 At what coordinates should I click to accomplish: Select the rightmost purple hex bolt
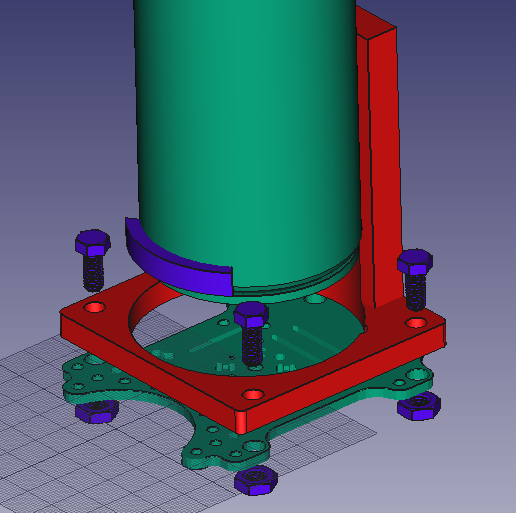(x=415, y=279)
